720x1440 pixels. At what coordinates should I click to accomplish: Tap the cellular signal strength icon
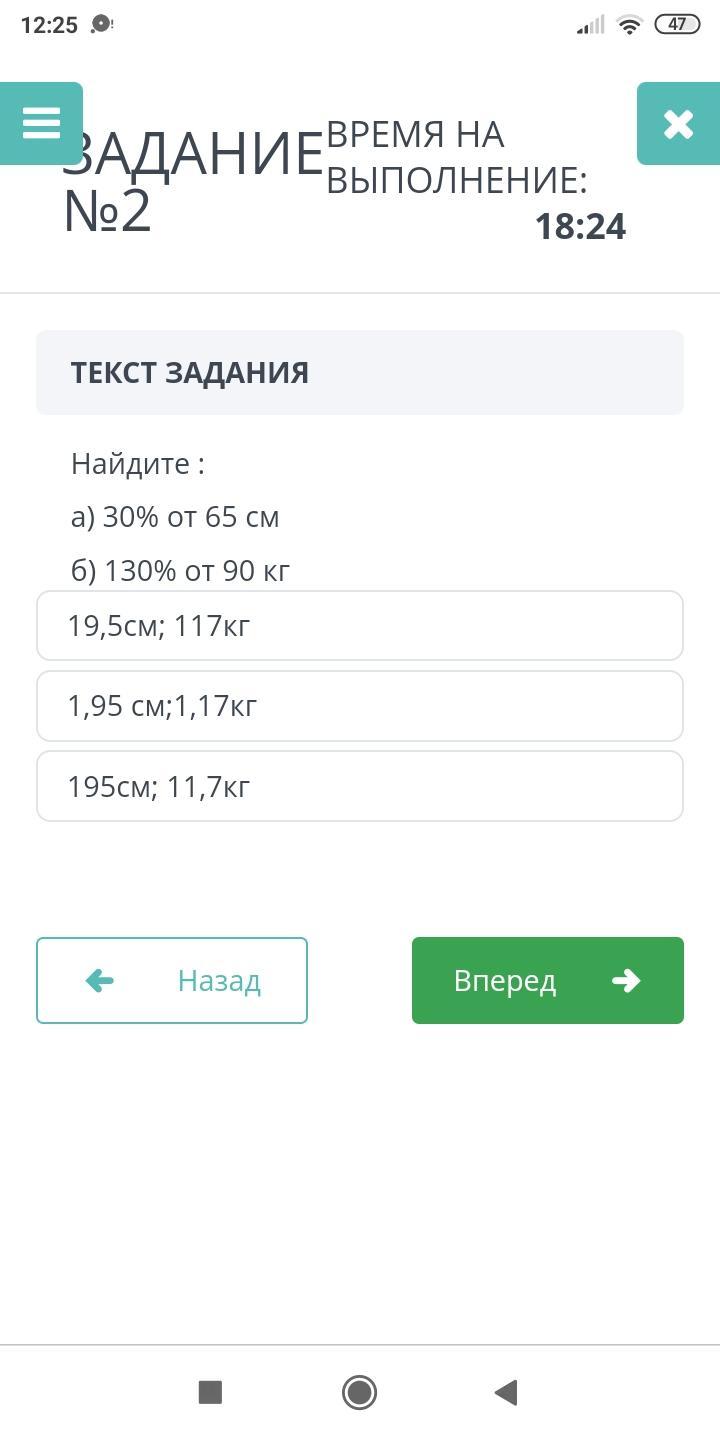[591, 25]
